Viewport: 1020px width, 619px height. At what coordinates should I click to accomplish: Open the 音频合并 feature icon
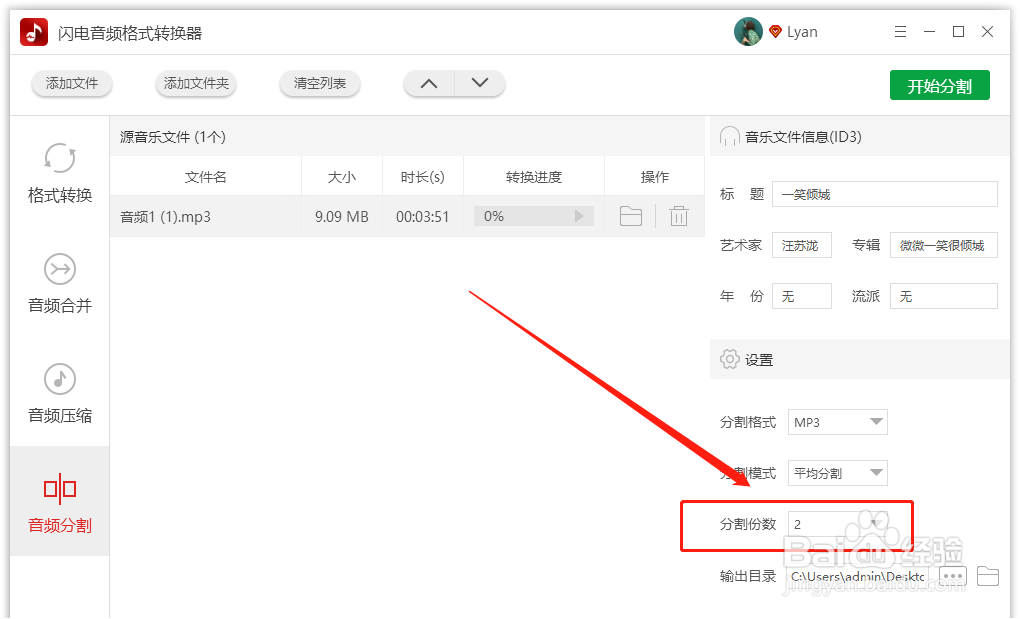pyautogui.click(x=59, y=269)
